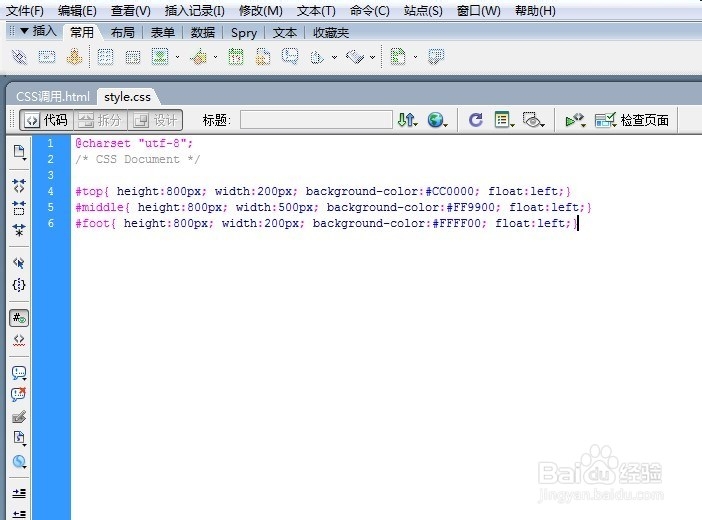Collapse the 插入 panel triangle
702x520 pixels.
pos(24,31)
